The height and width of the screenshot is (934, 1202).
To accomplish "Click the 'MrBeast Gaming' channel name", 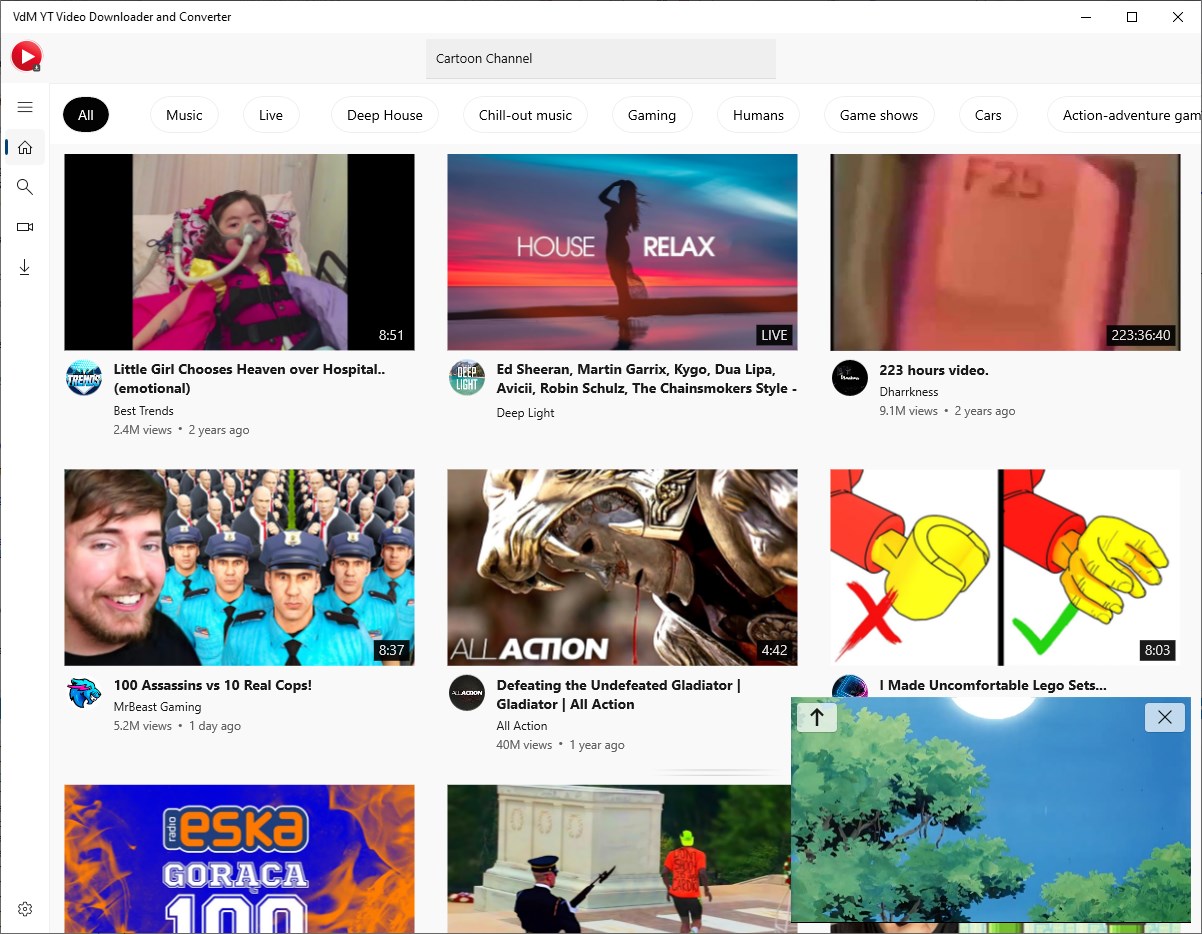I will 158,707.
